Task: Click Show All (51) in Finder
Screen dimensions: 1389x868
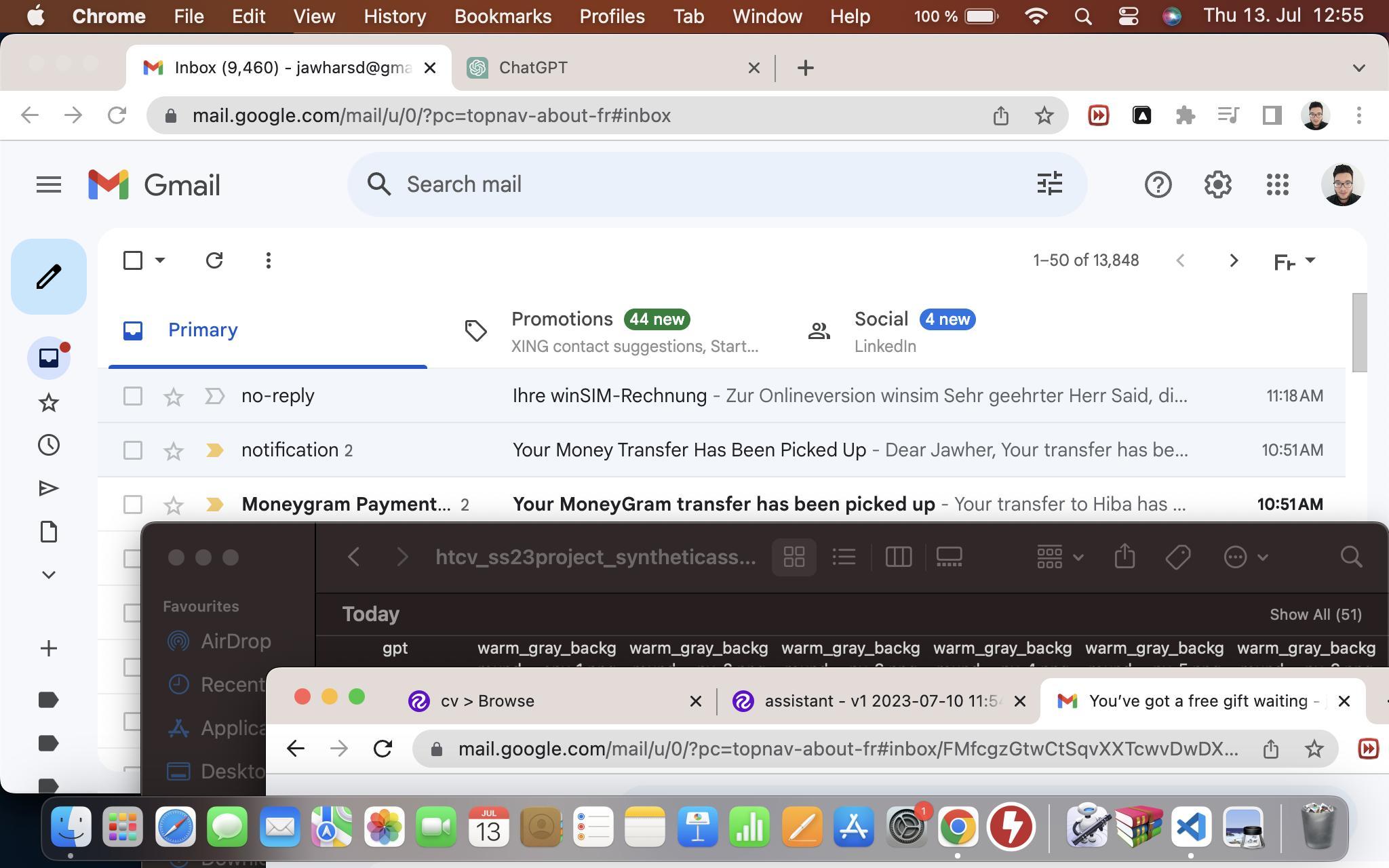Action: (x=1315, y=614)
